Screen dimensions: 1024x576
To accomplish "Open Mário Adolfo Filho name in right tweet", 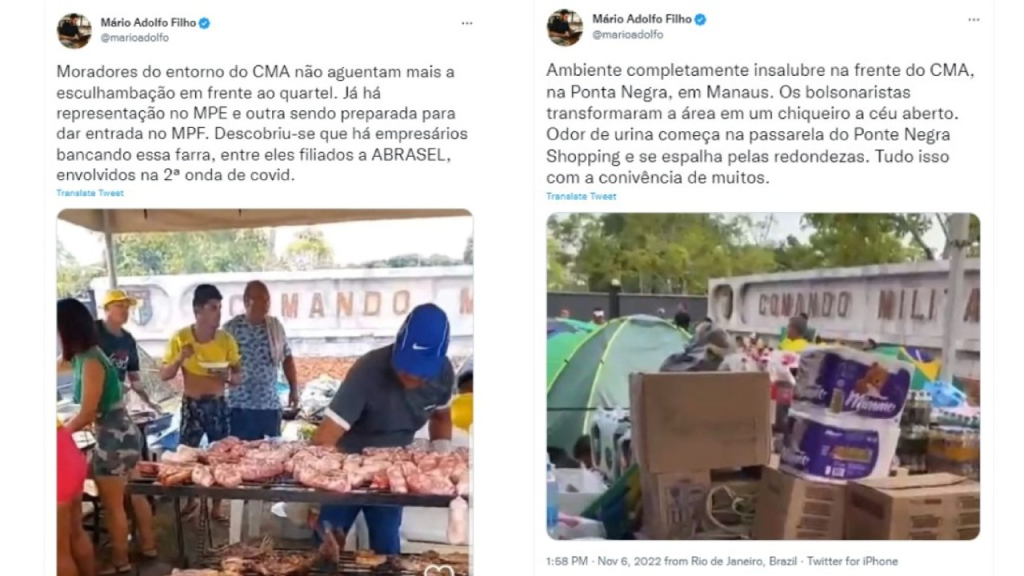I will (x=641, y=20).
